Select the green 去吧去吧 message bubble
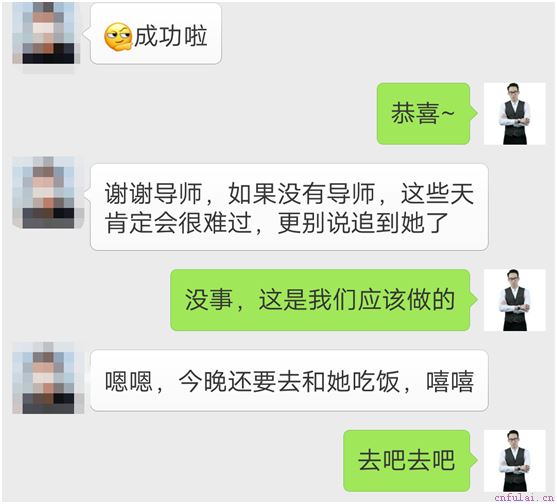The height and width of the screenshot is (504, 557). tap(407, 461)
